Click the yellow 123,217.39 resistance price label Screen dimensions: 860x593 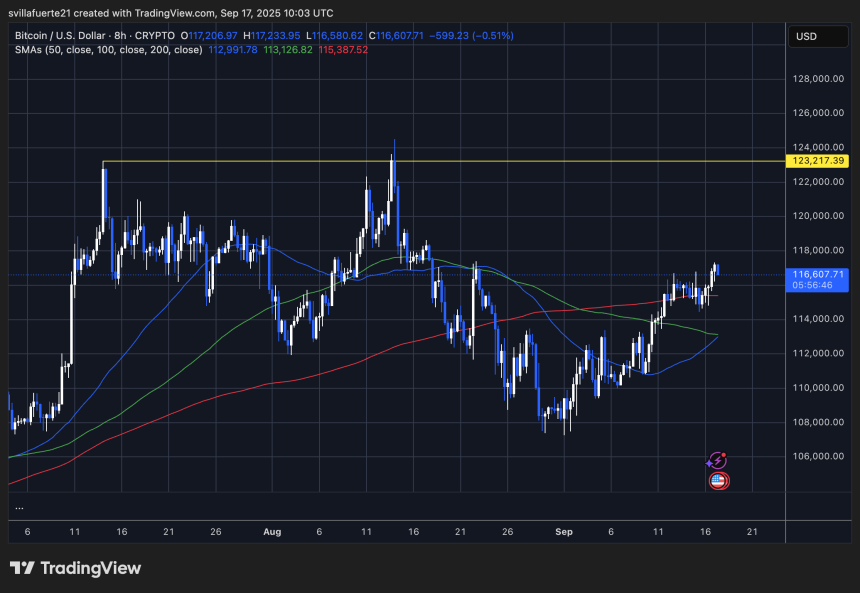point(818,160)
